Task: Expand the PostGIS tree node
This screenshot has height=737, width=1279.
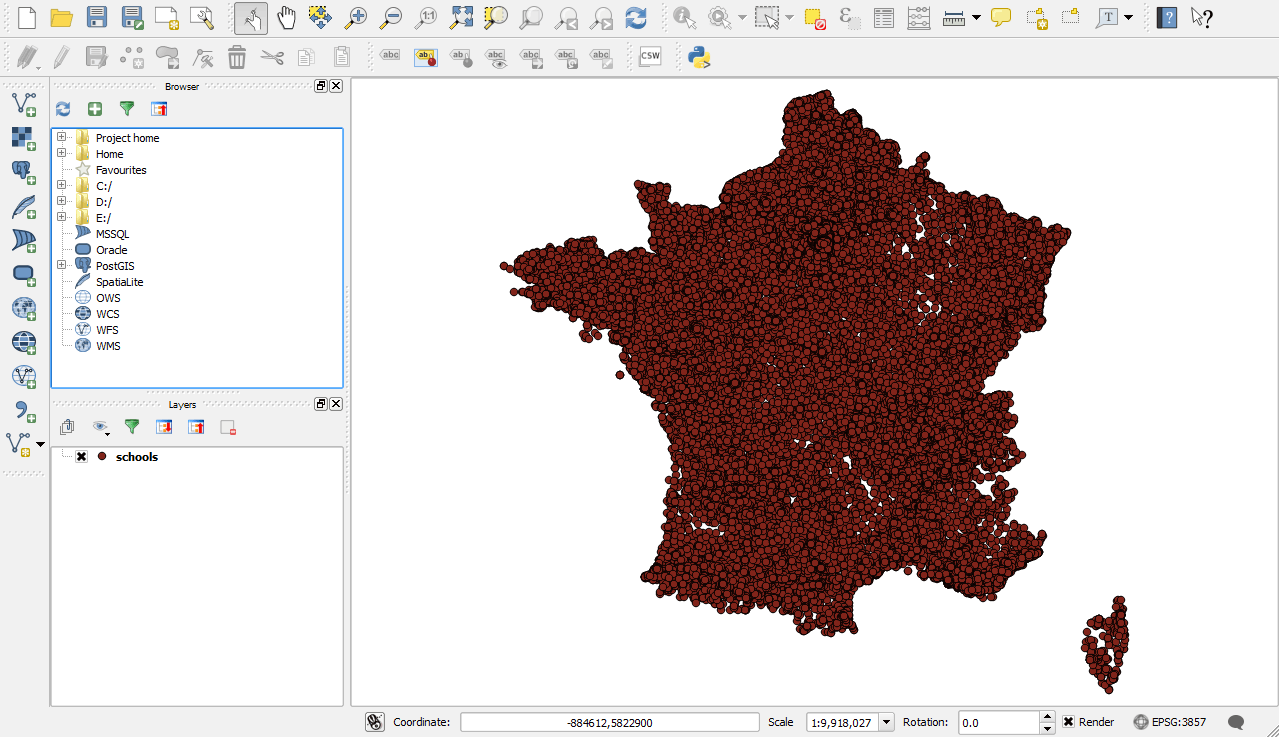Action: (x=62, y=266)
